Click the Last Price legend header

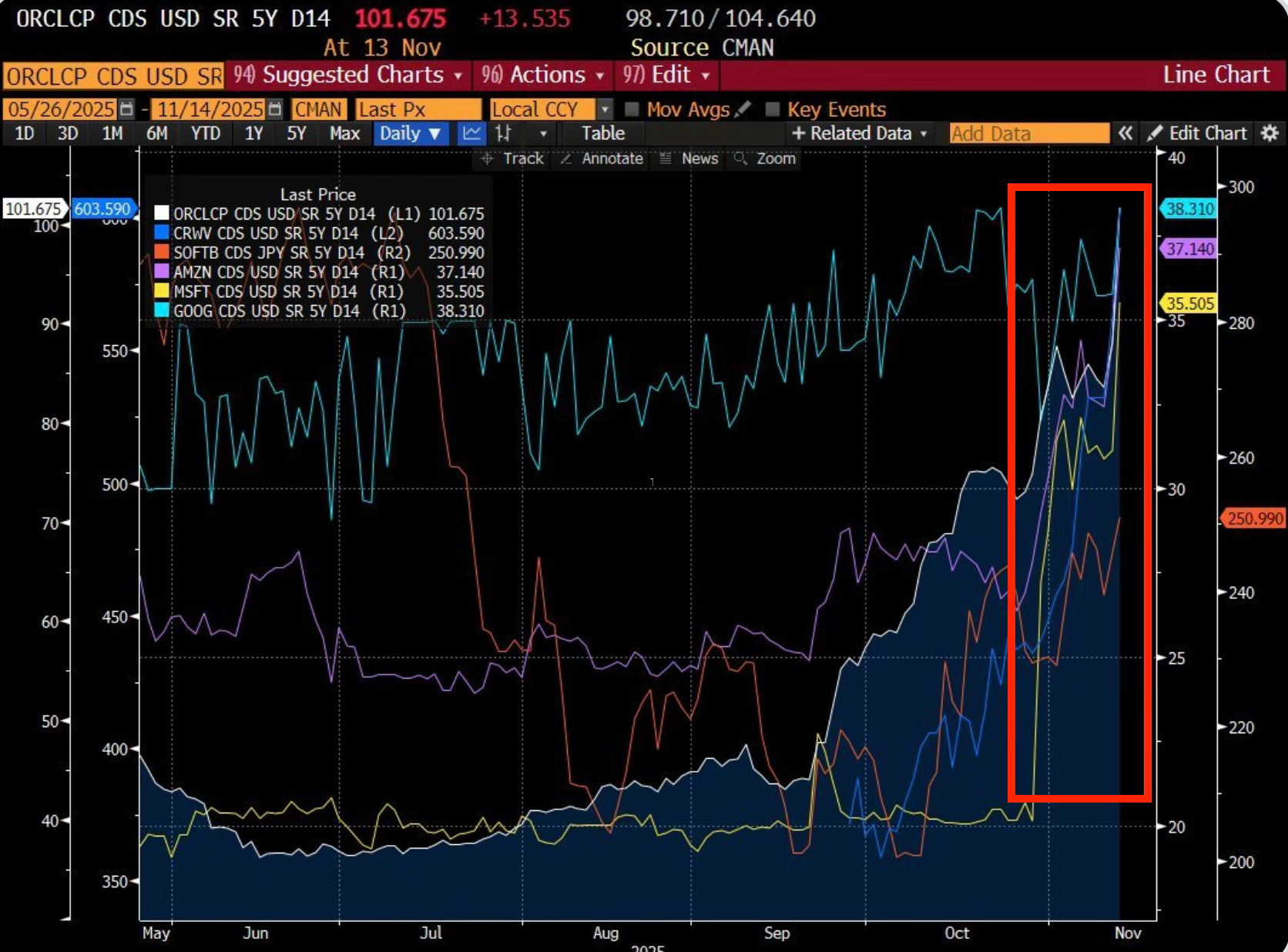coord(317,194)
